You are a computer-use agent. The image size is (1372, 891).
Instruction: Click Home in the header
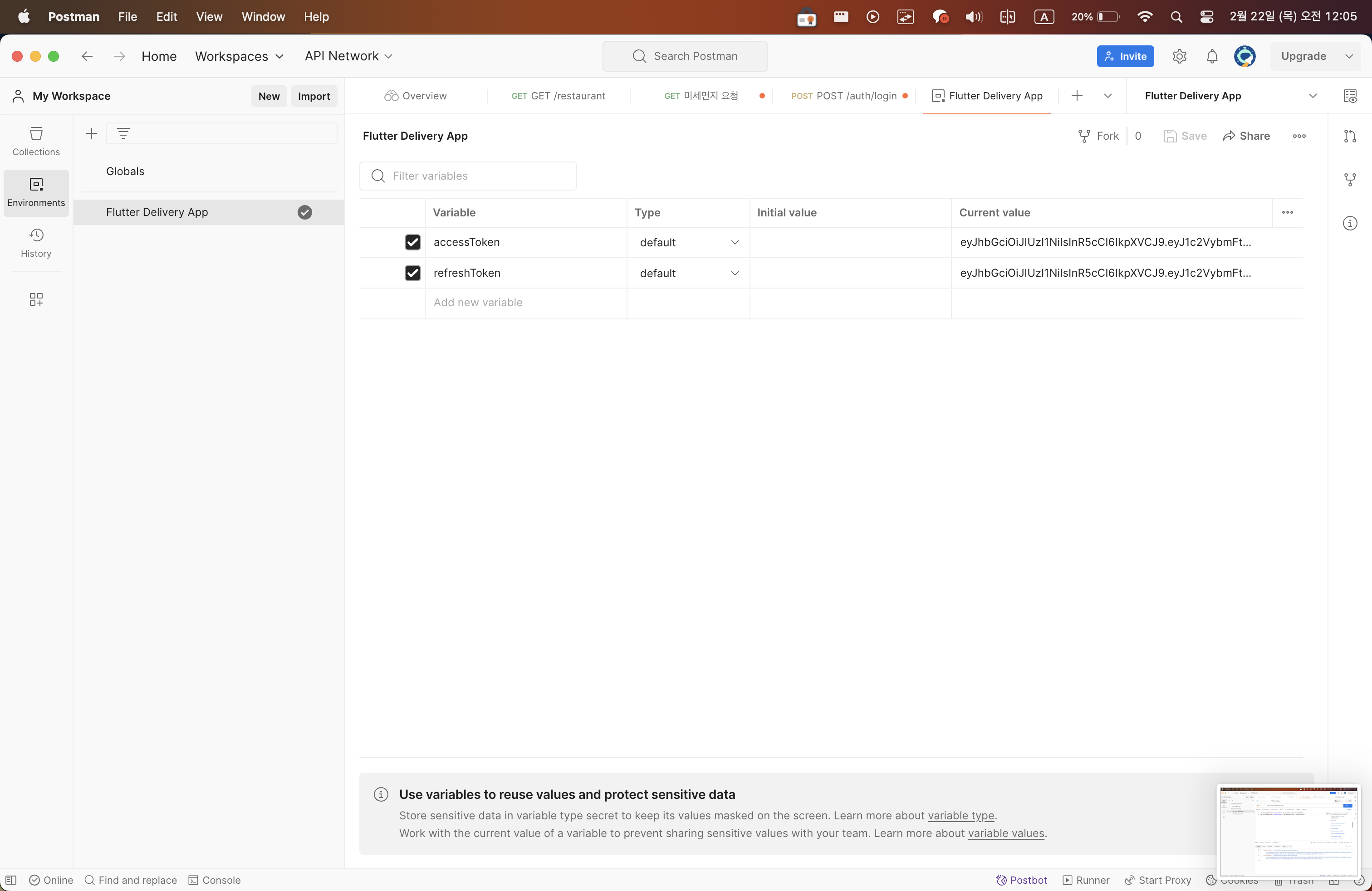click(x=159, y=56)
